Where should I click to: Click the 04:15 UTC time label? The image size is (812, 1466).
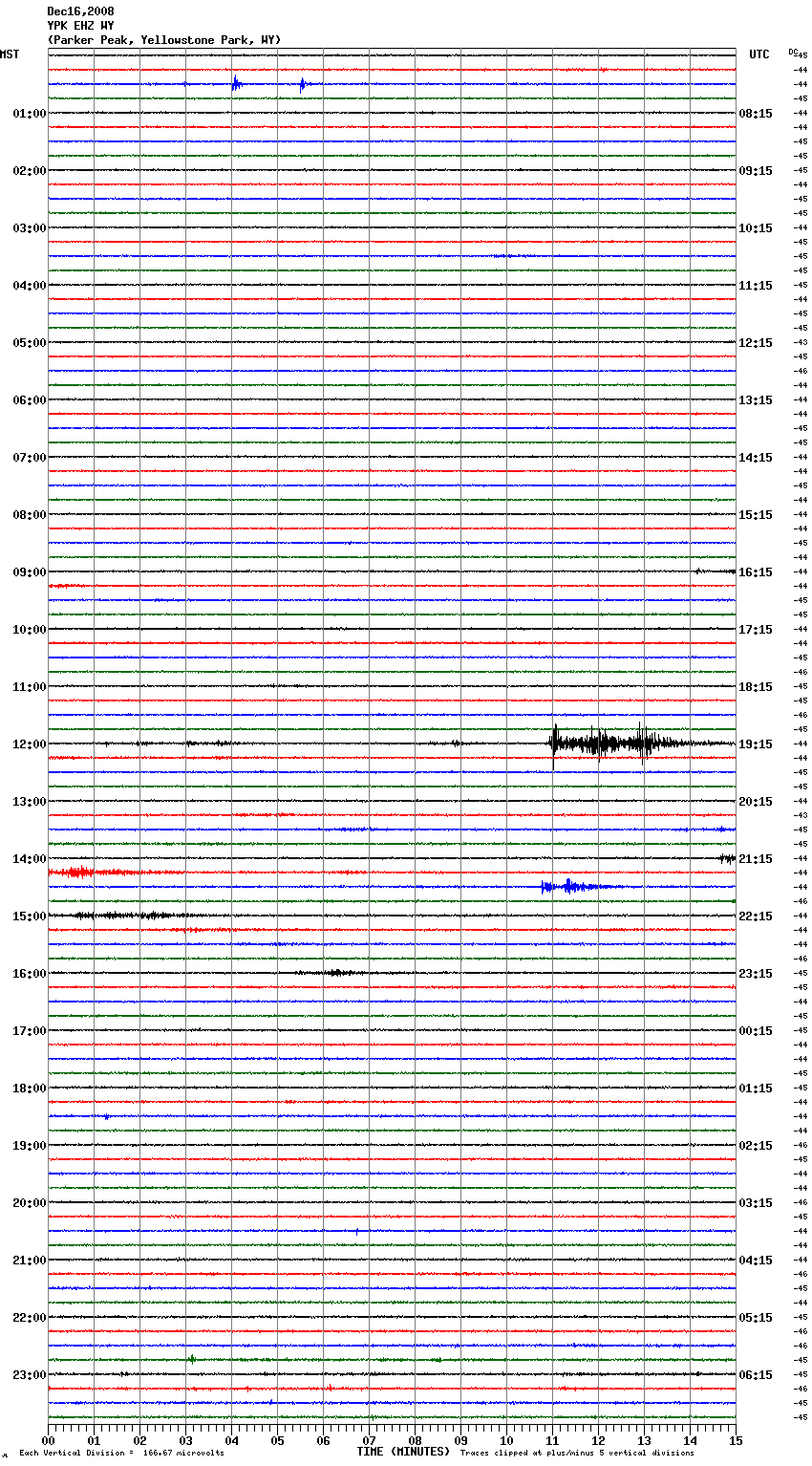tap(756, 1261)
